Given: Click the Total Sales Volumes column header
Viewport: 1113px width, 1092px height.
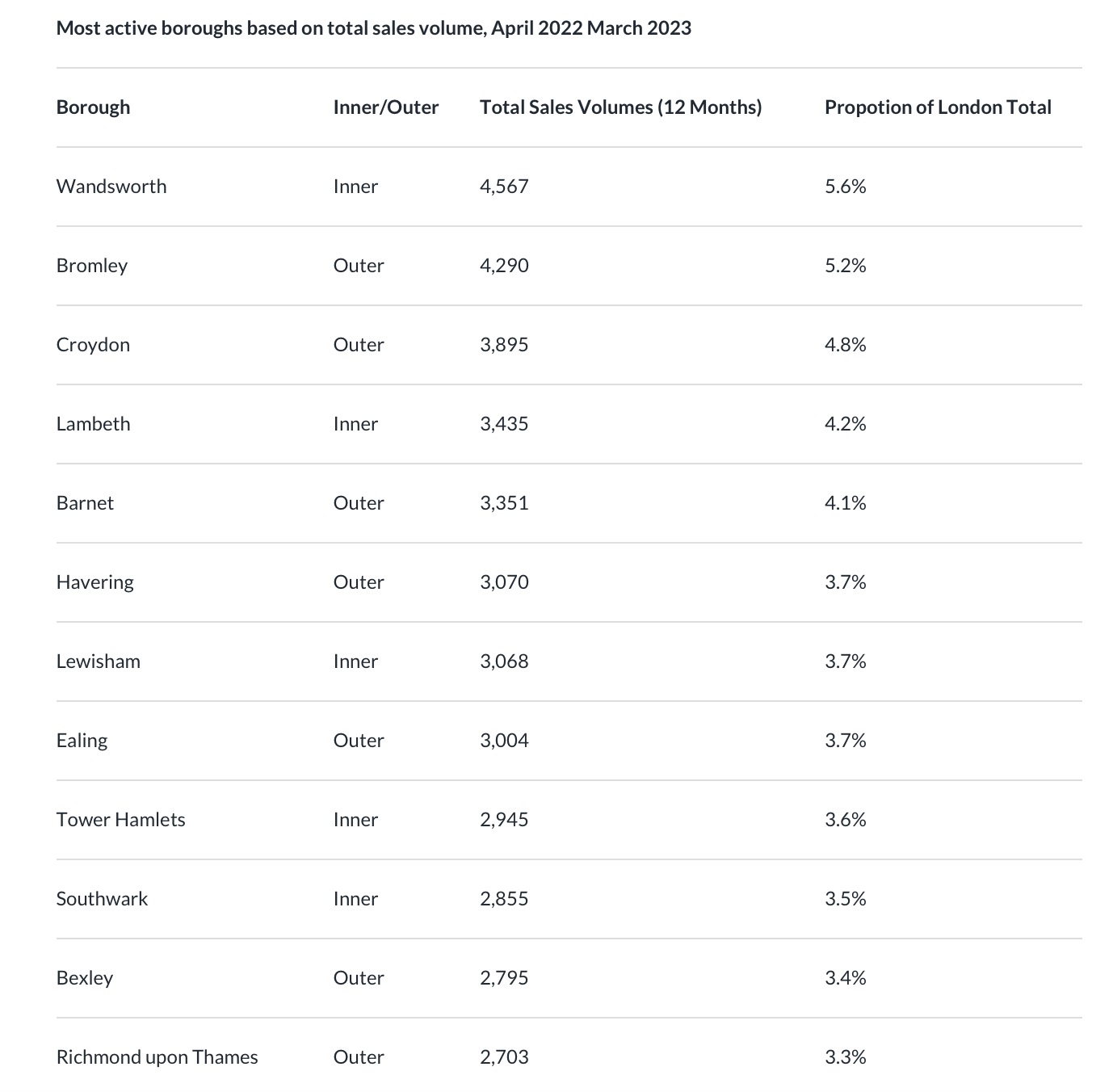Looking at the screenshot, I should (620, 107).
